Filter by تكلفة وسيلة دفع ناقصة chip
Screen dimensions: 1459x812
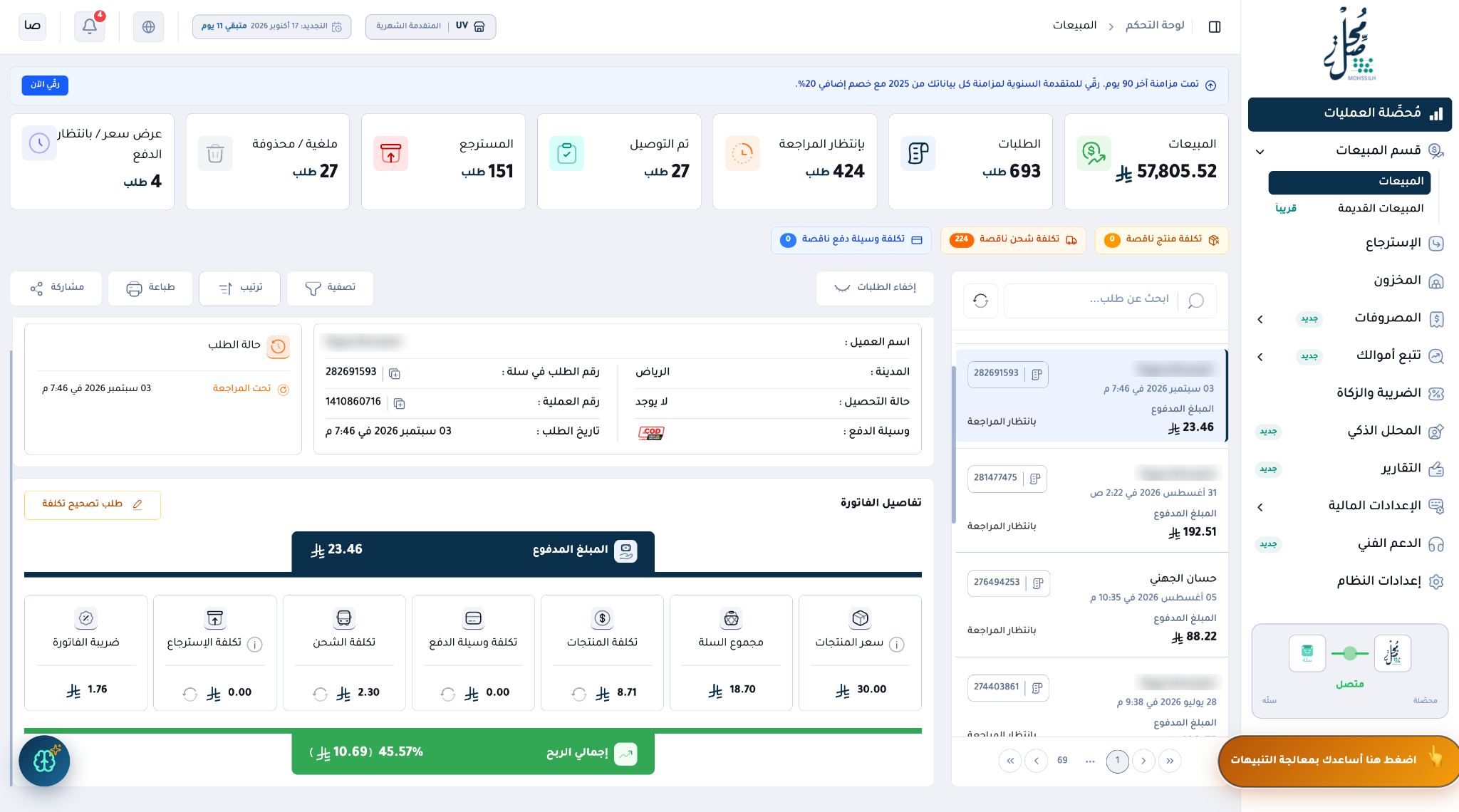click(851, 240)
